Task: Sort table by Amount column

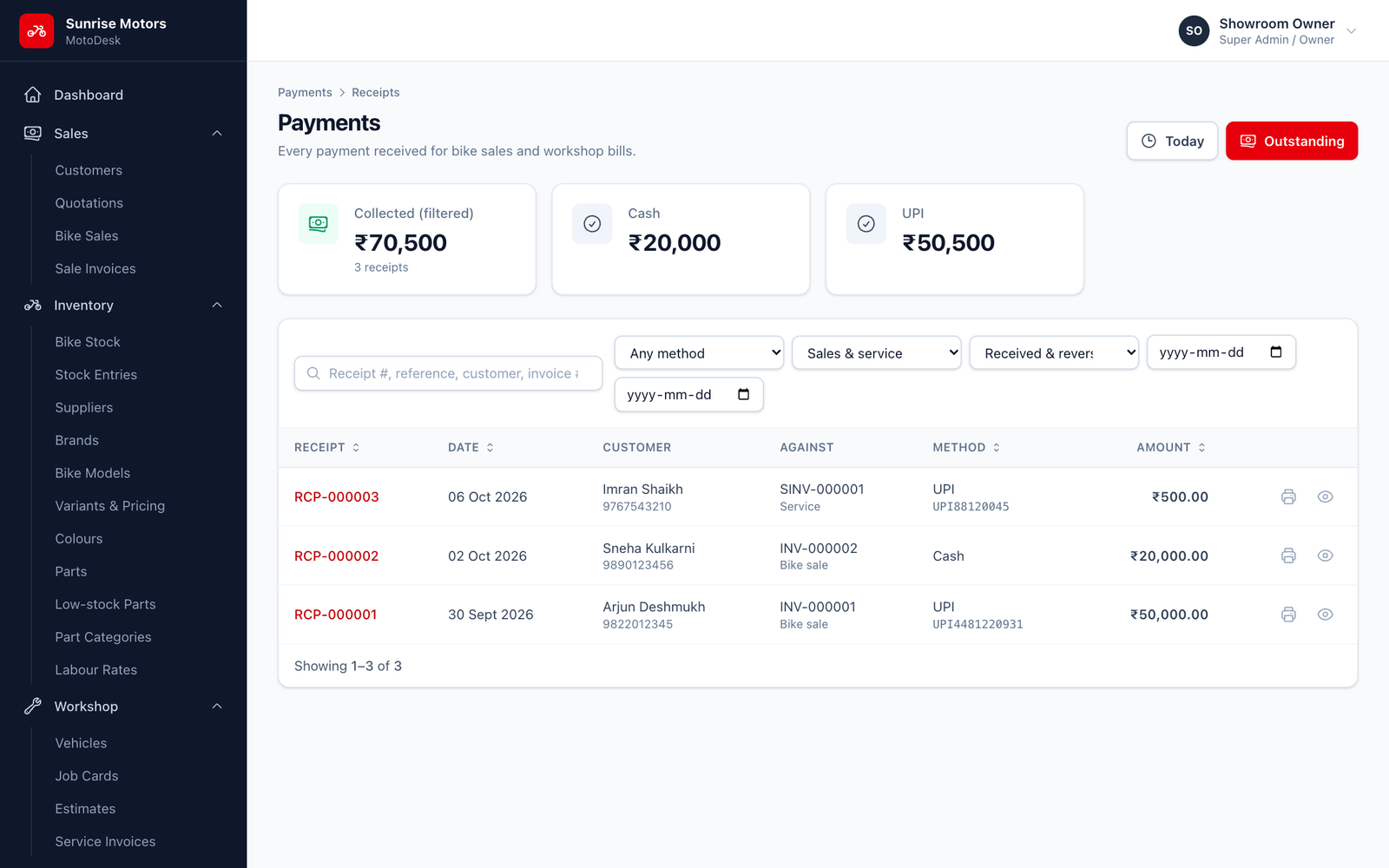Action: tap(1171, 447)
